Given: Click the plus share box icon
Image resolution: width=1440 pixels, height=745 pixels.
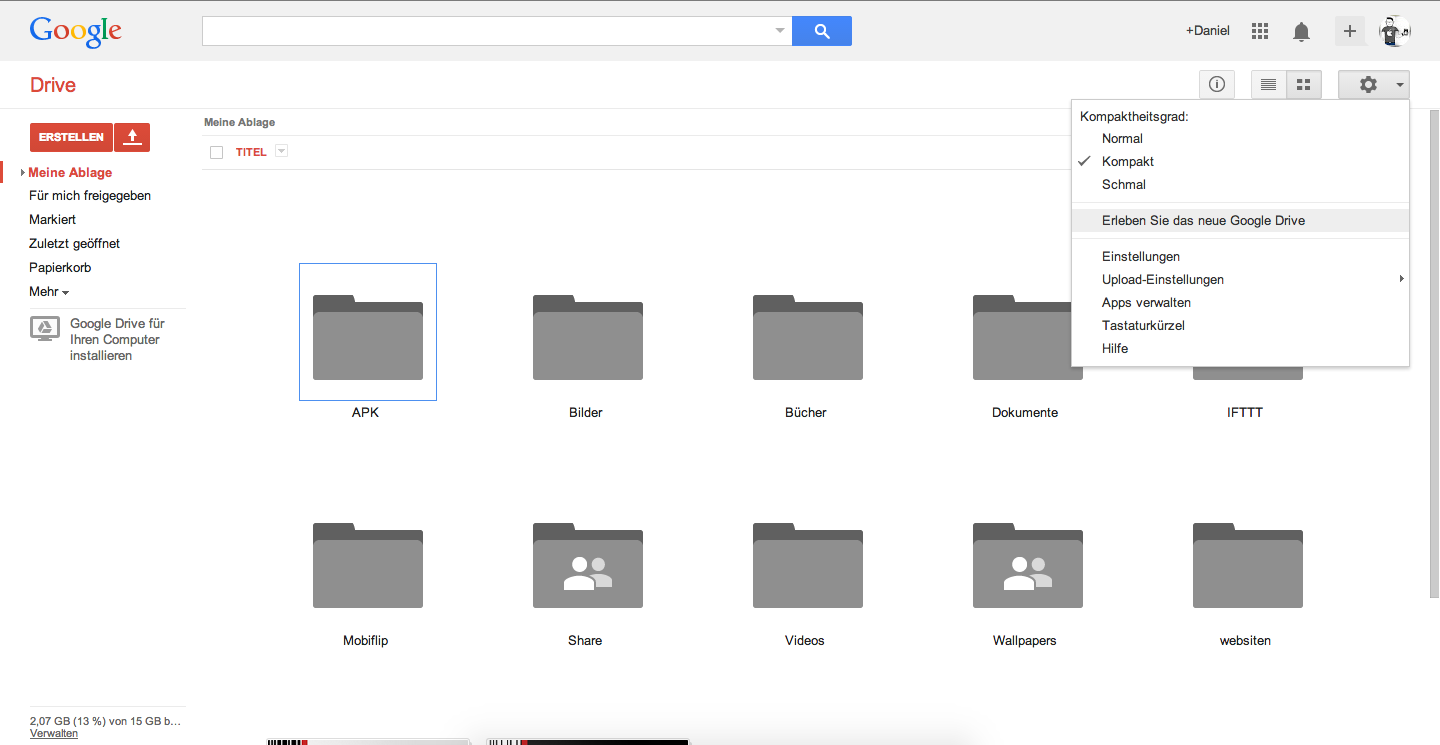Looking at the screenshot, I should (x=1349, y=31).
